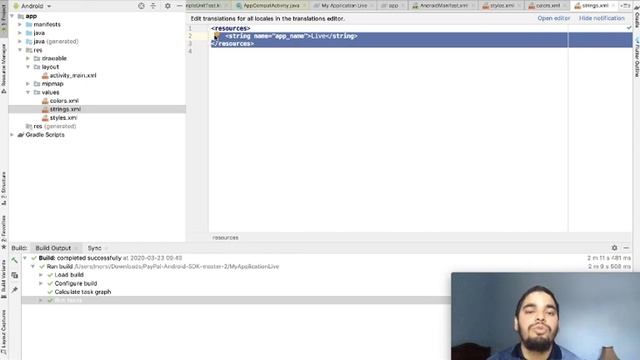Collapse the app module tree node

[12, 16]
